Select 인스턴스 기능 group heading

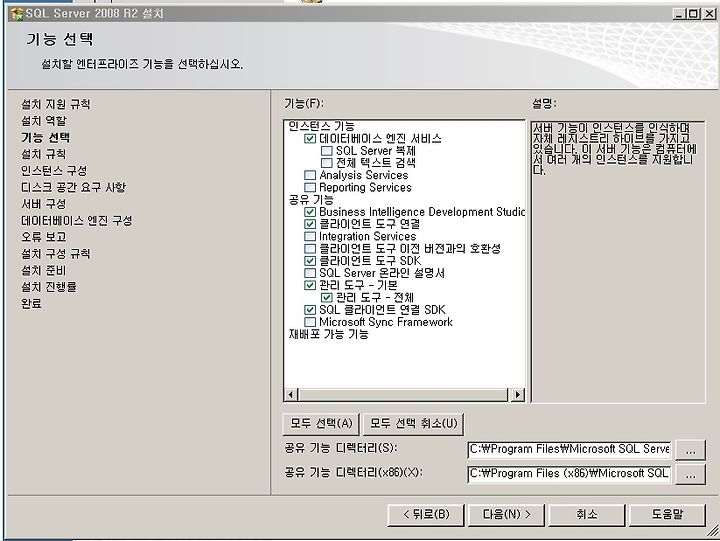click(x=321, y=126)
